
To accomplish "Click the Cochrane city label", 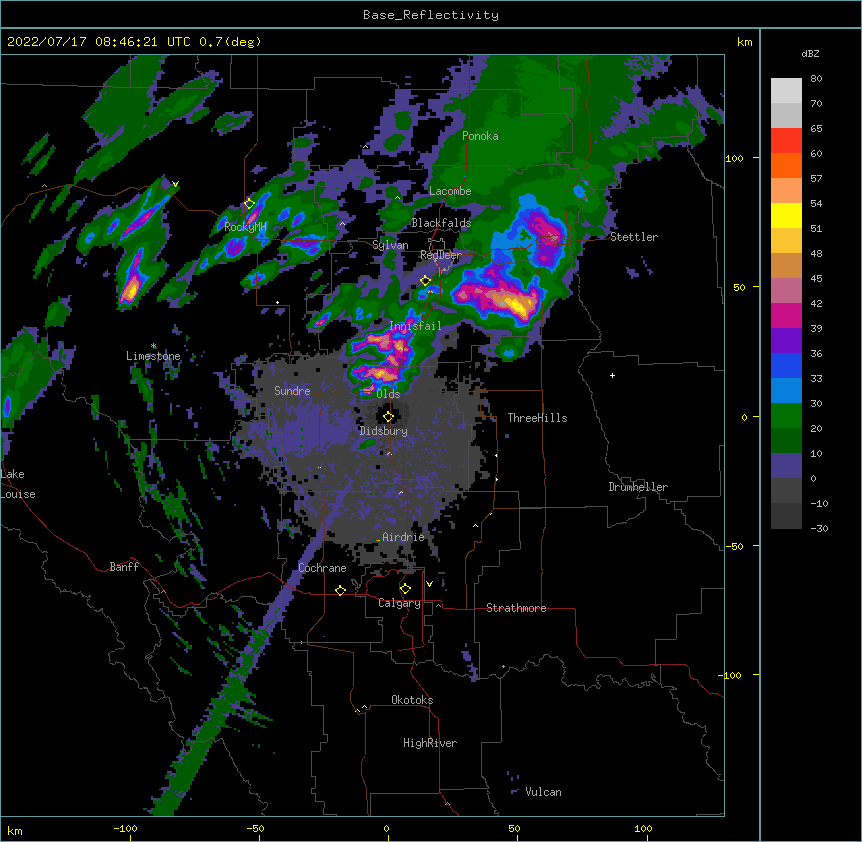I will (322, 568).
